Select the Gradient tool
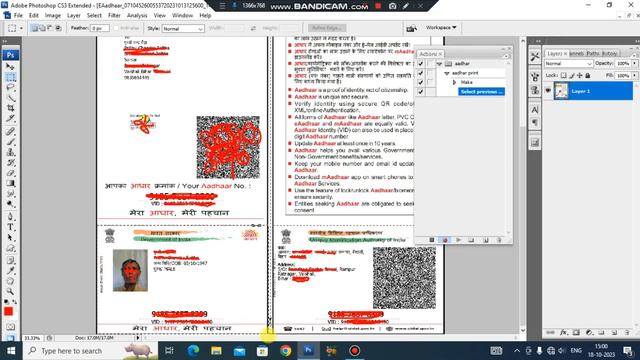Screen dimensions: 640x360 pos(10,183)
